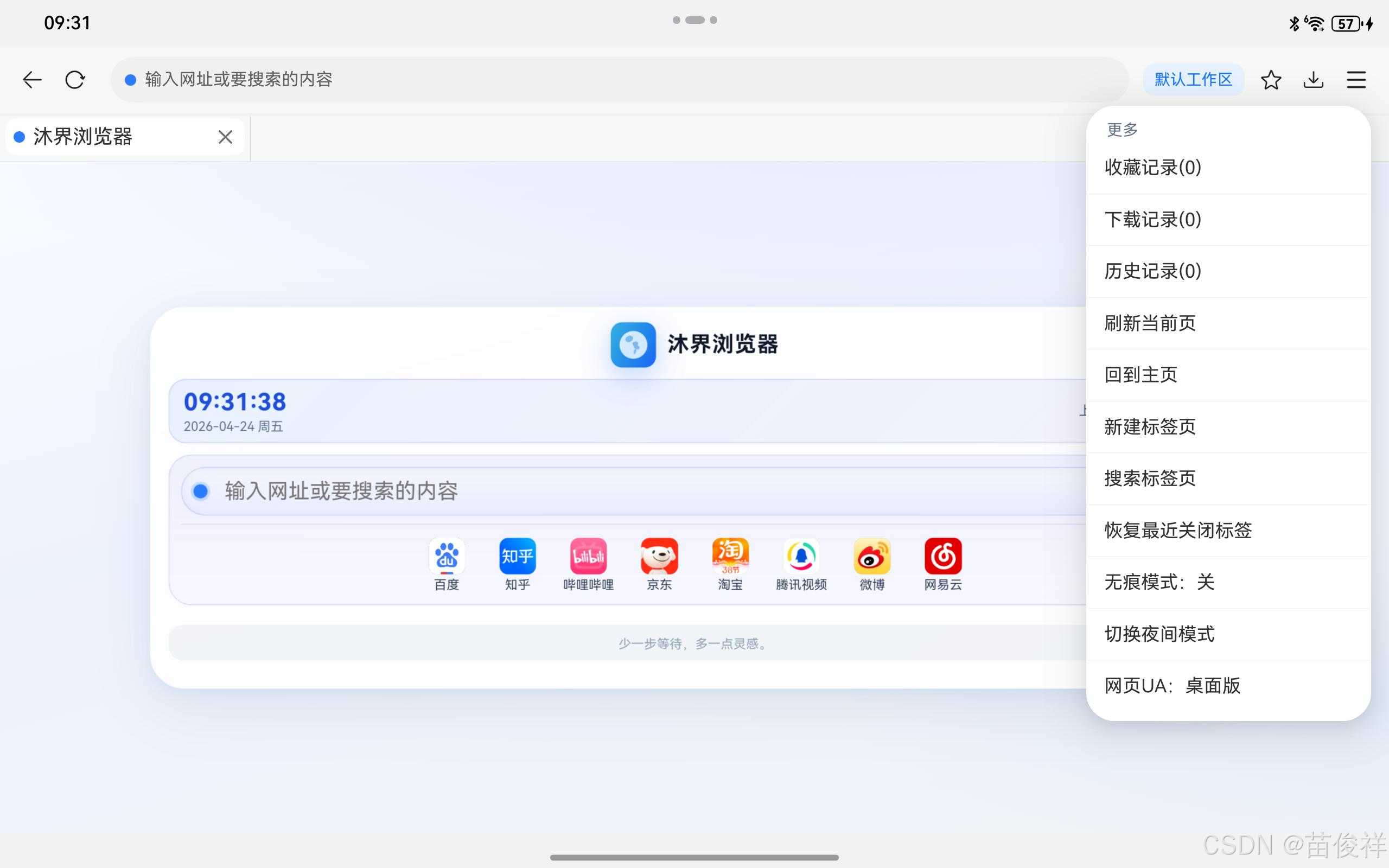
Task: Launch the bilibili shortcut icon
Action: (588, 556)
